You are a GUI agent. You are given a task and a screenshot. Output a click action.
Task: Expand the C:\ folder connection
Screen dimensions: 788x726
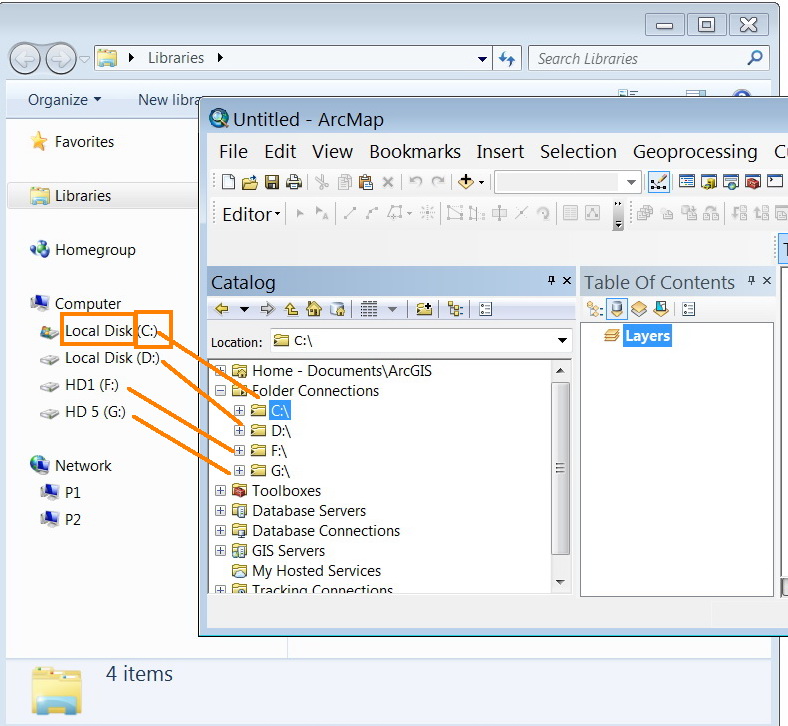[239, 410]
